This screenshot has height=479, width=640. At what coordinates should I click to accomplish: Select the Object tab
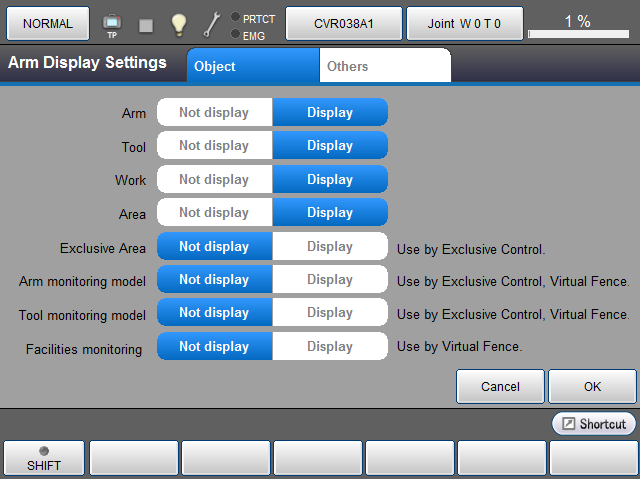pos(253,66)
